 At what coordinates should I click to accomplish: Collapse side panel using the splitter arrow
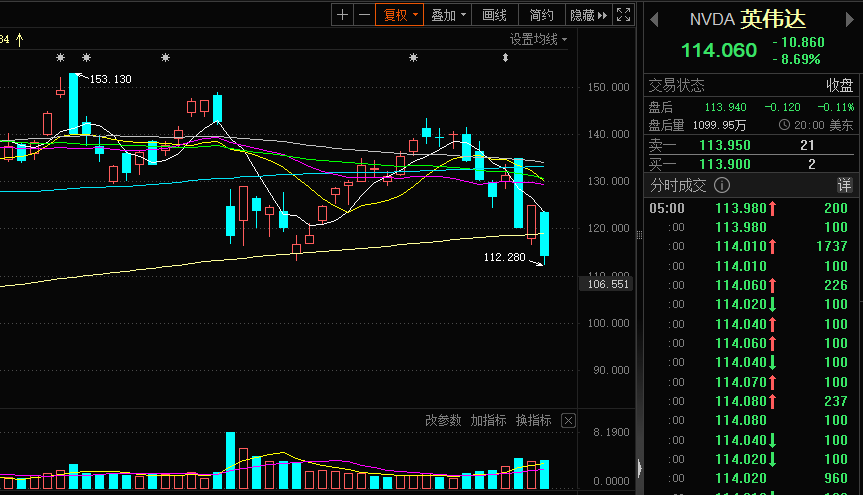[x=639, y=468]
